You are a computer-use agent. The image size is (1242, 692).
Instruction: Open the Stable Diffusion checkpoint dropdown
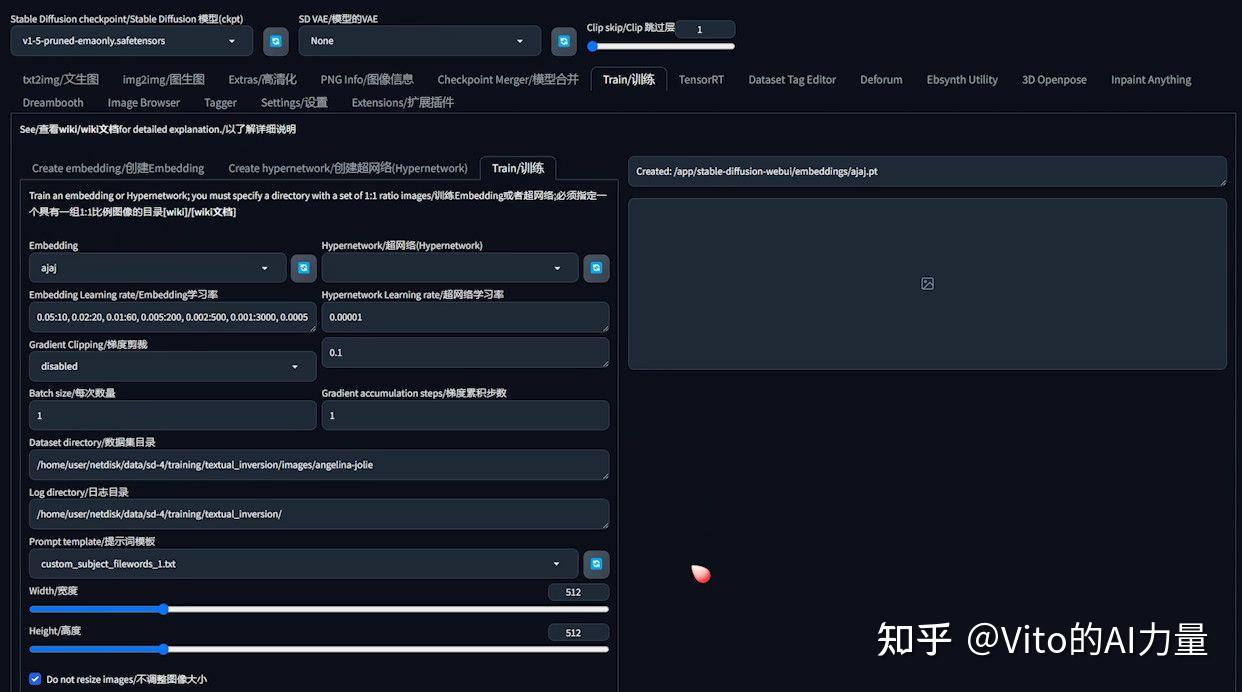click(x=130, y=41)
